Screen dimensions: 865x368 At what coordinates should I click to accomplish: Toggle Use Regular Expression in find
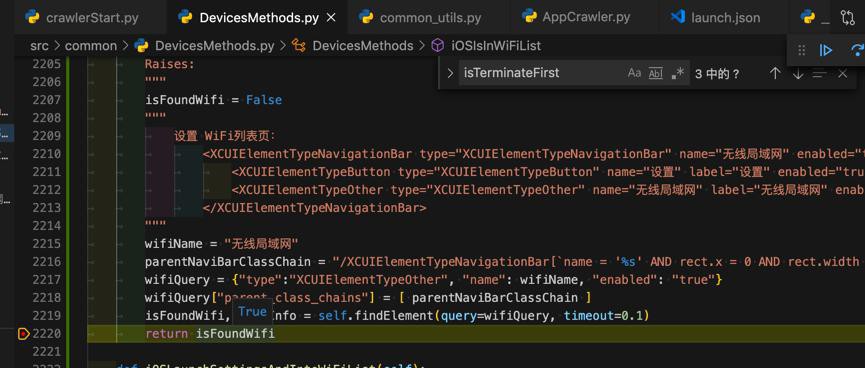pos(677,73)
